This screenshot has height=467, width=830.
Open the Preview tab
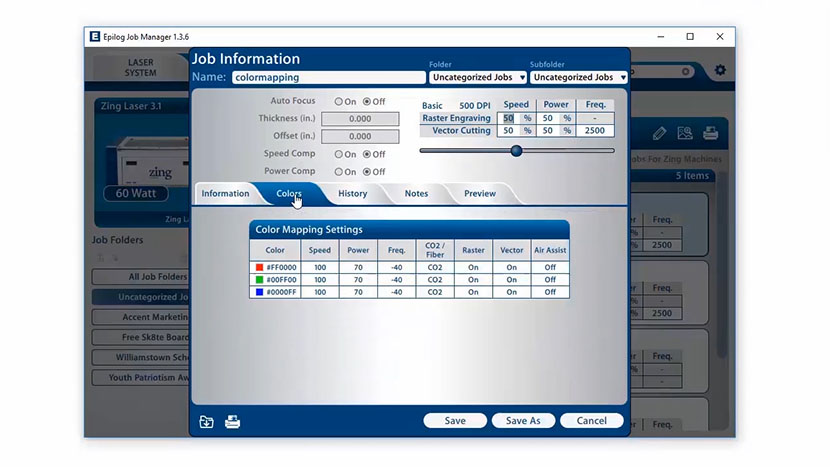(x=479, y=194)
